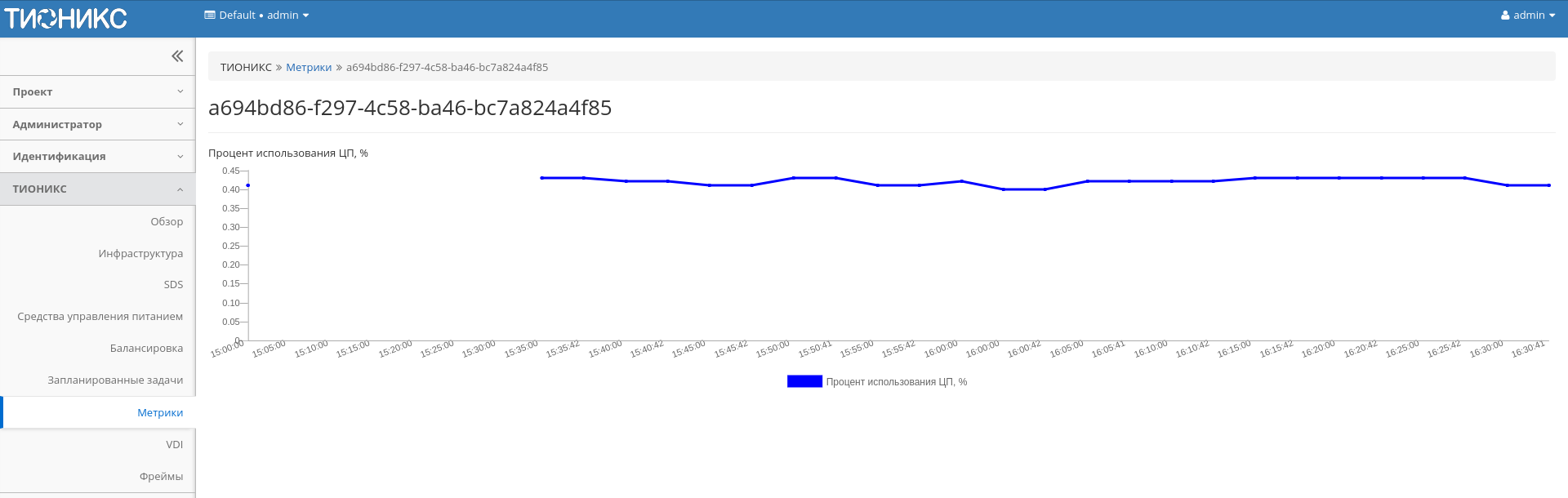This screenshot has height=498, width=1568.
Task: Expand the Администратор section
Action: pos(97,124)
